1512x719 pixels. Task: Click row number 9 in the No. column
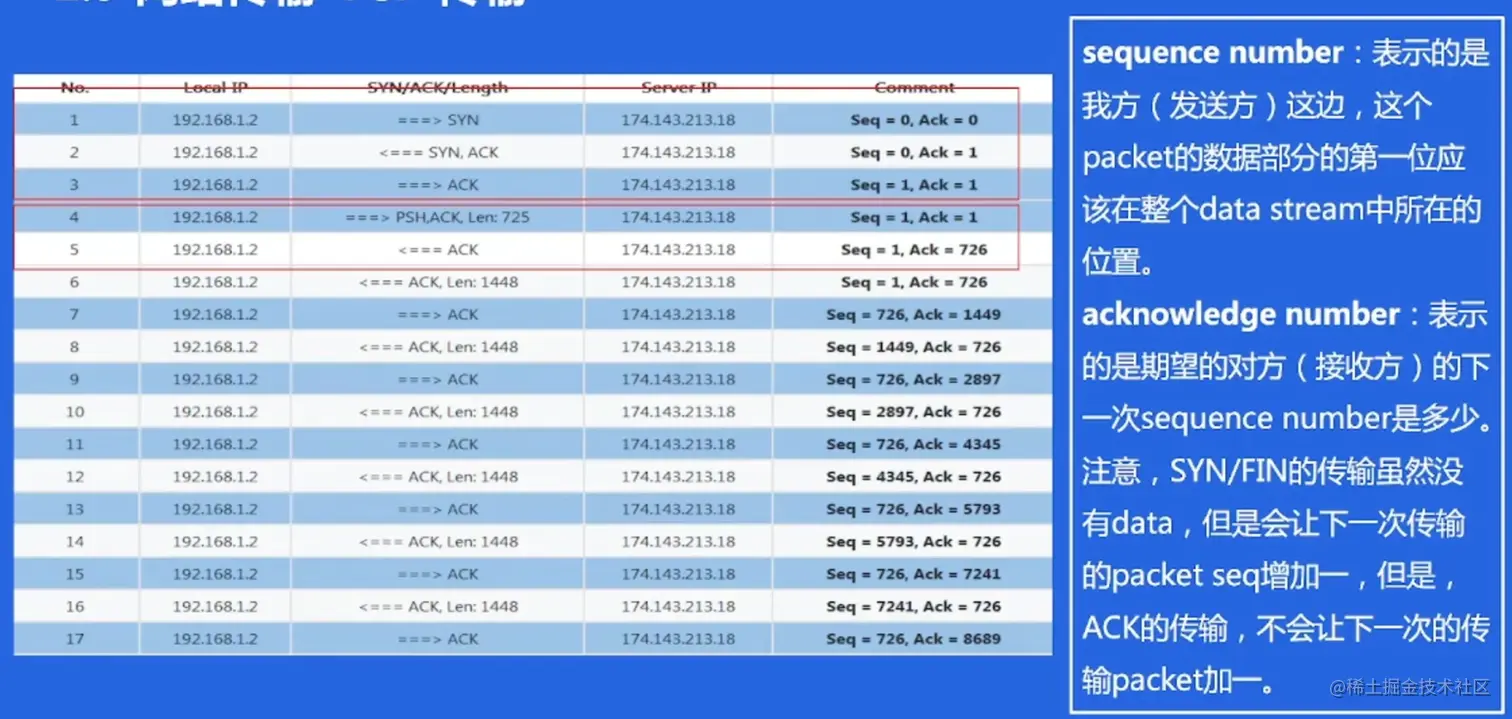click(75, 379)
